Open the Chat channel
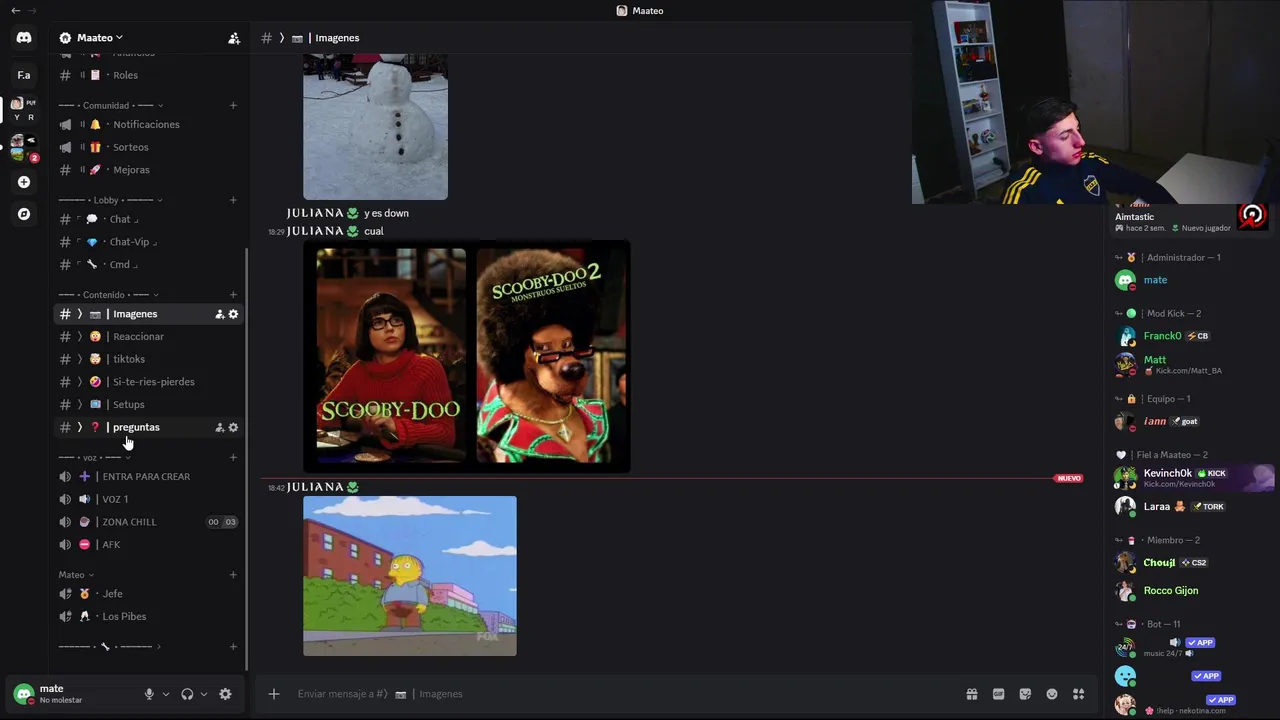 point(149,219)
